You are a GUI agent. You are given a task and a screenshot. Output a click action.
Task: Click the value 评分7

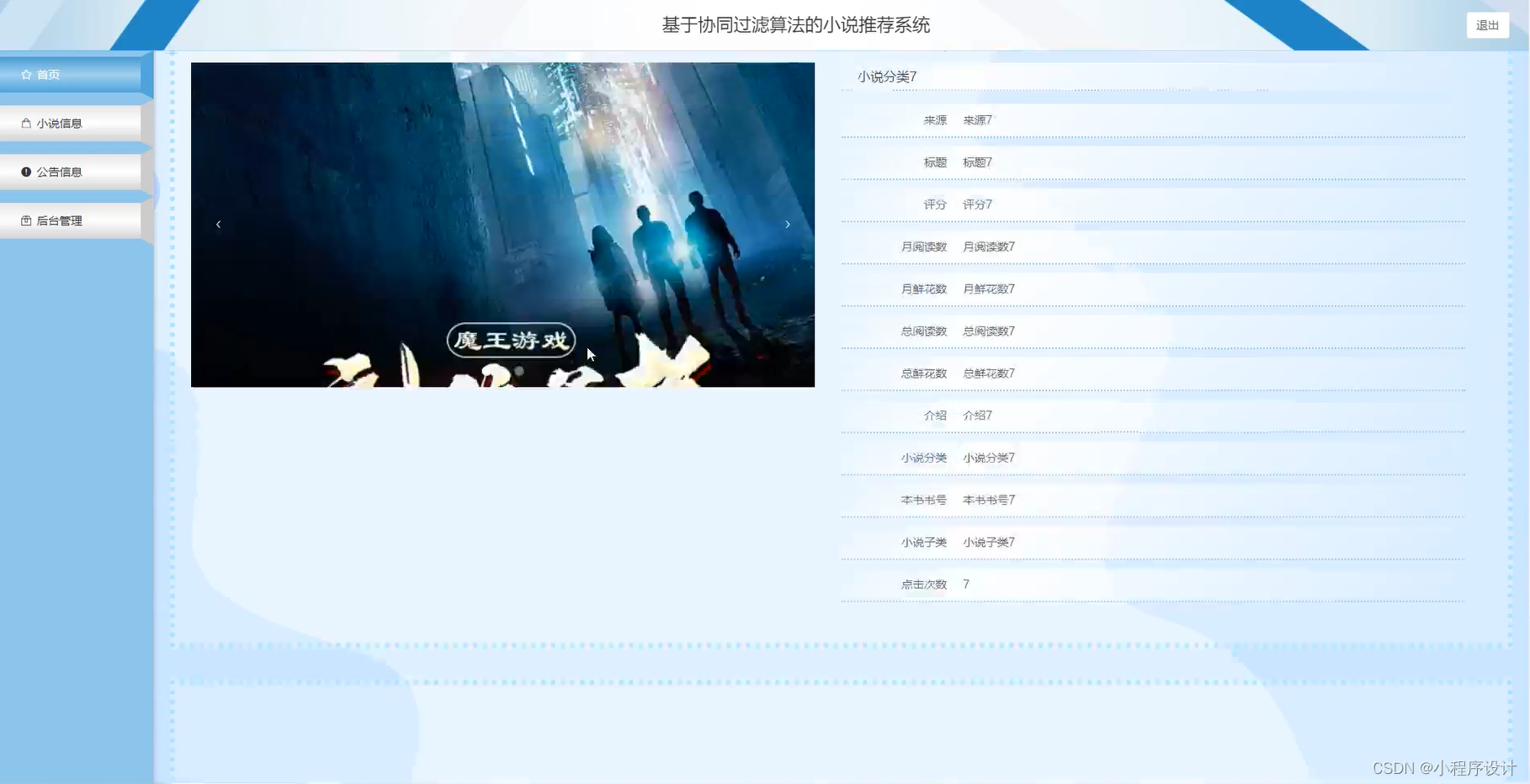coord(977,204)
